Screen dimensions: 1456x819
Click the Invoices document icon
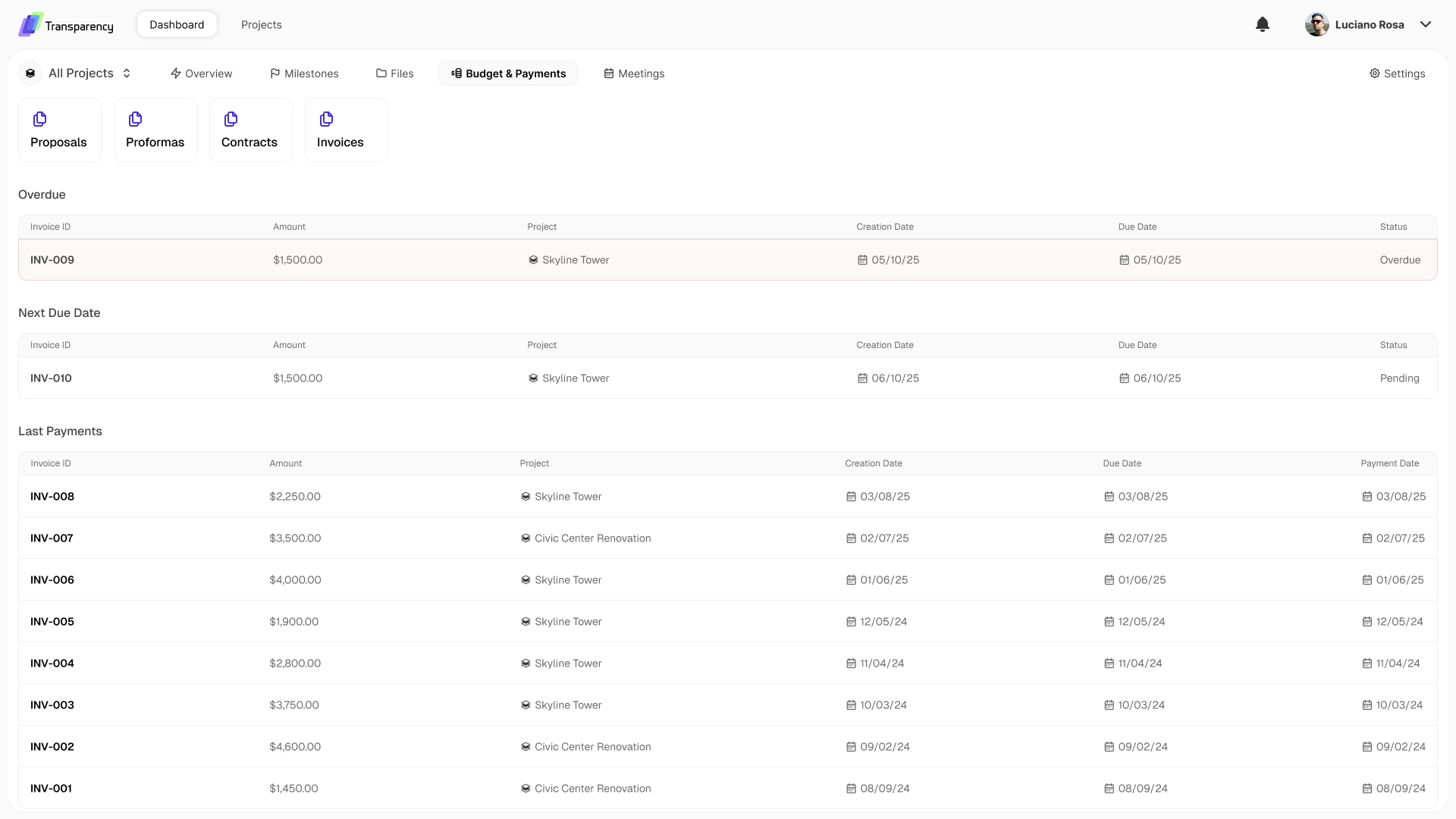coord(327,119)
